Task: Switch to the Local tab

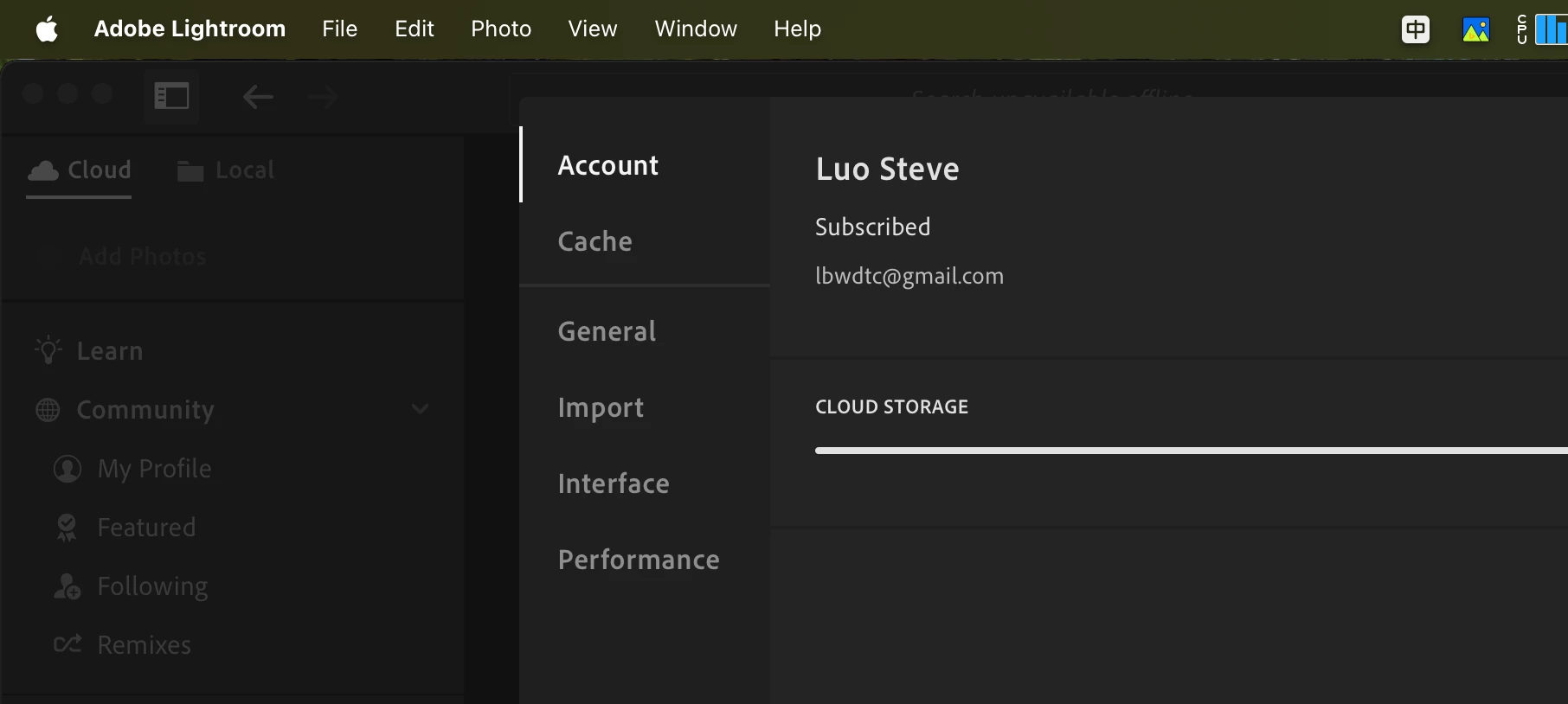Action: click(x=226, y=170)
